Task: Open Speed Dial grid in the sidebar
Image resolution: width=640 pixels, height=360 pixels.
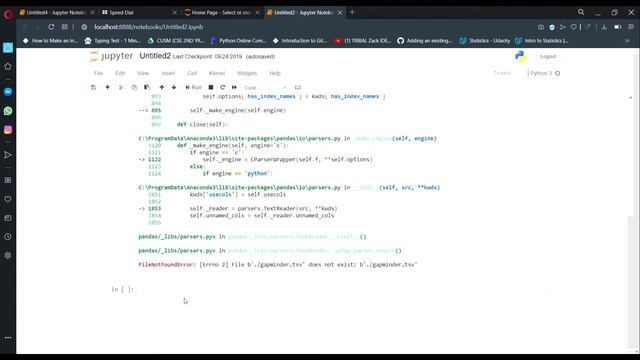Action: 8,180
